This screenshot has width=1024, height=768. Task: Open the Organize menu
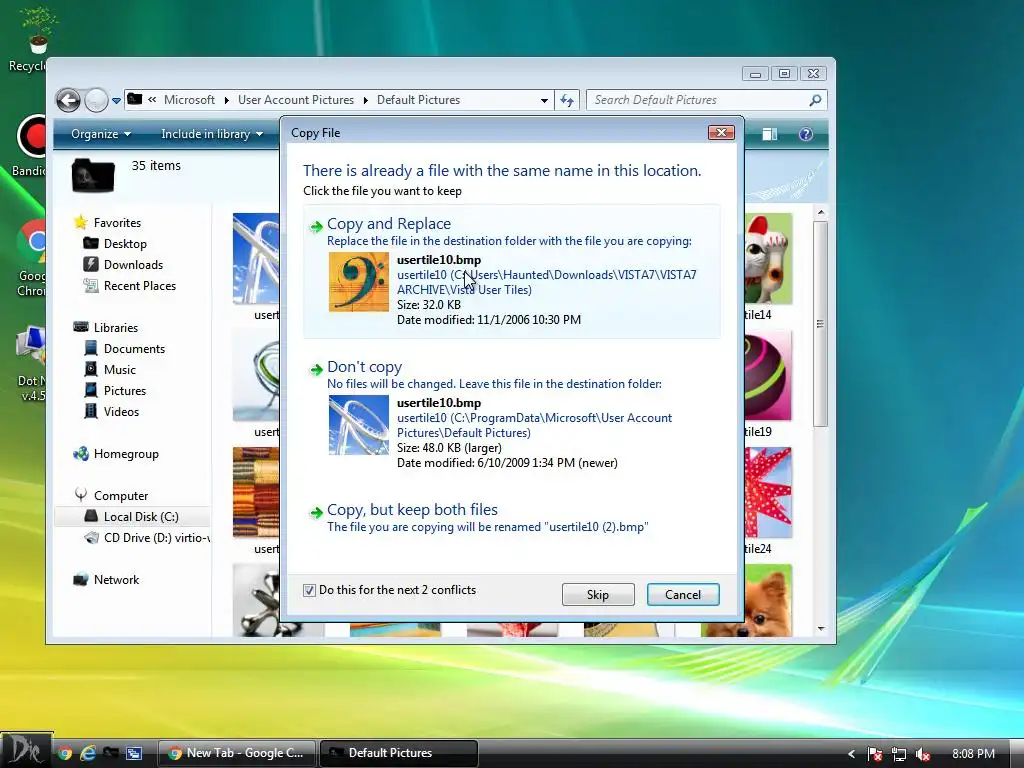[x=101, y=134]
